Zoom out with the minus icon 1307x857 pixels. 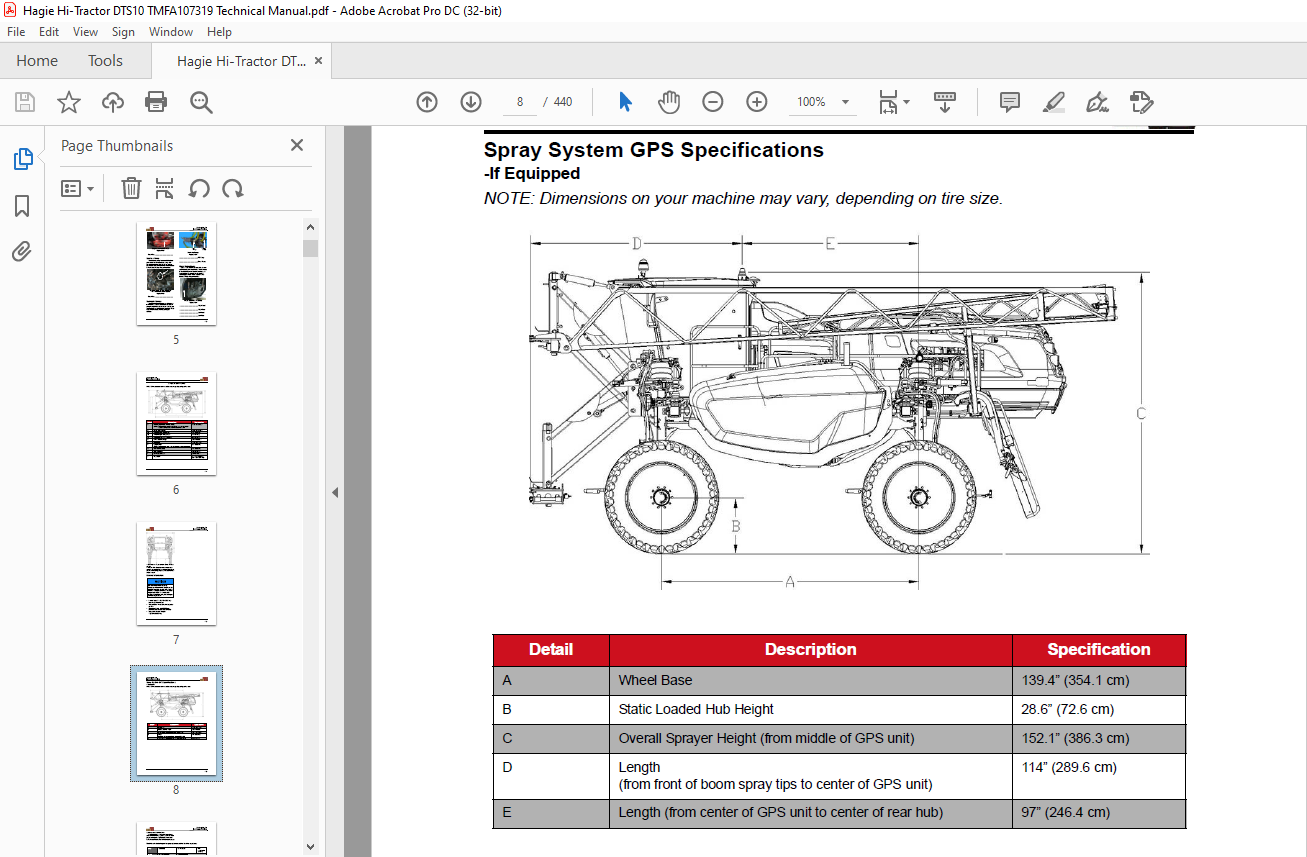[712, 102]
